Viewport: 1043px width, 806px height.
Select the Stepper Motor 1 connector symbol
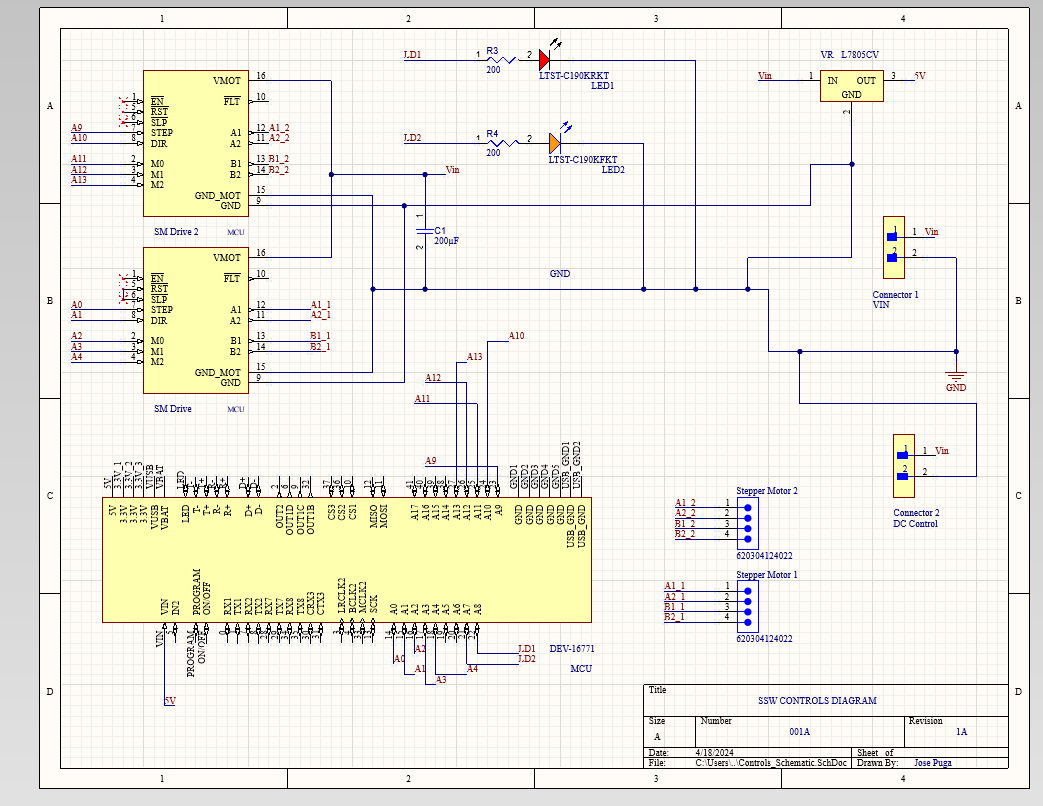[748, 606]
